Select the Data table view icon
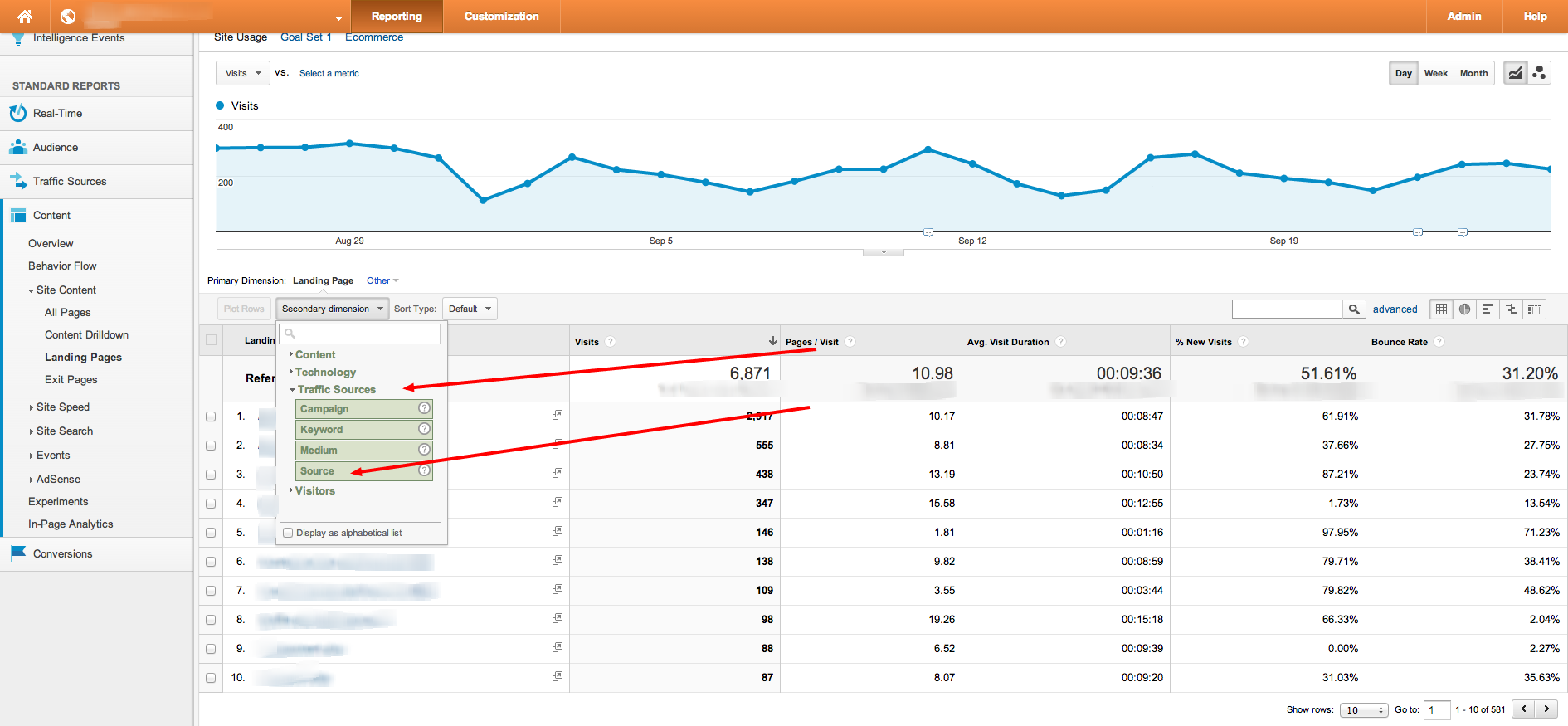1568x726 pixels. click(1442, 309)
